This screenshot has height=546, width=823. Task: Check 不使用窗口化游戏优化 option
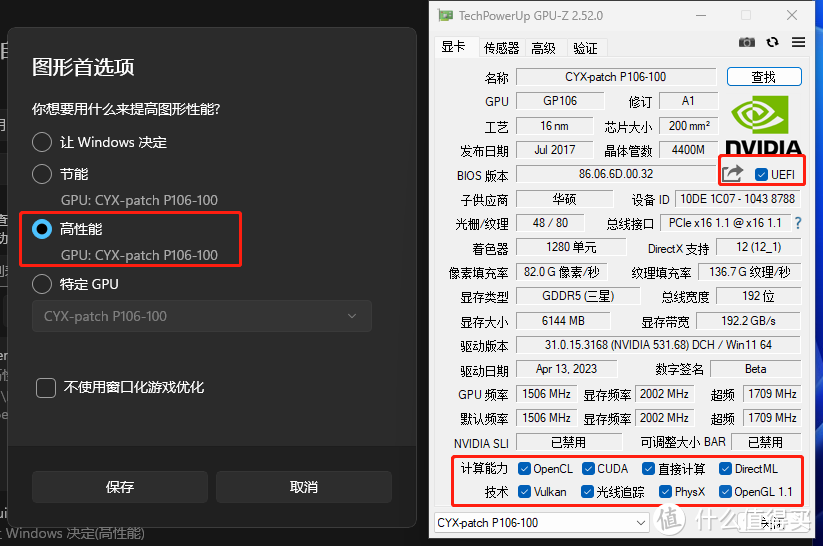46,388
